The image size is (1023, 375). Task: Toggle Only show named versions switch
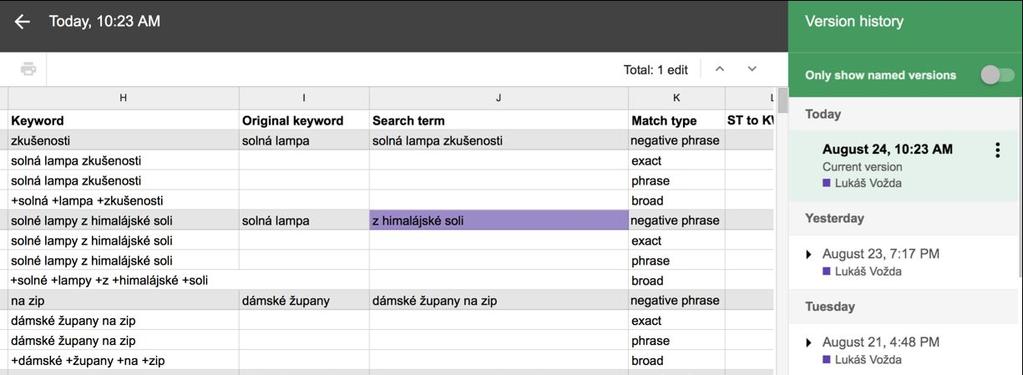(x=998, y=75)
